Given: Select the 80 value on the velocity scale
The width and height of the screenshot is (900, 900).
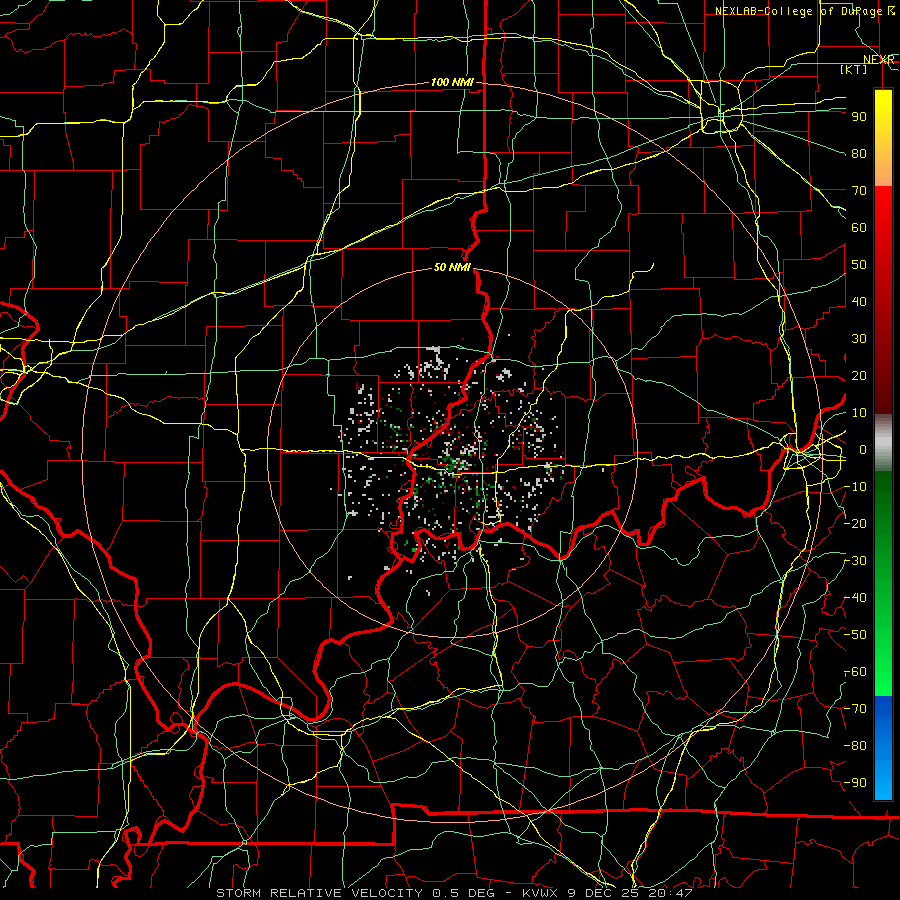Looking at the screenshot, I should 859,153.
